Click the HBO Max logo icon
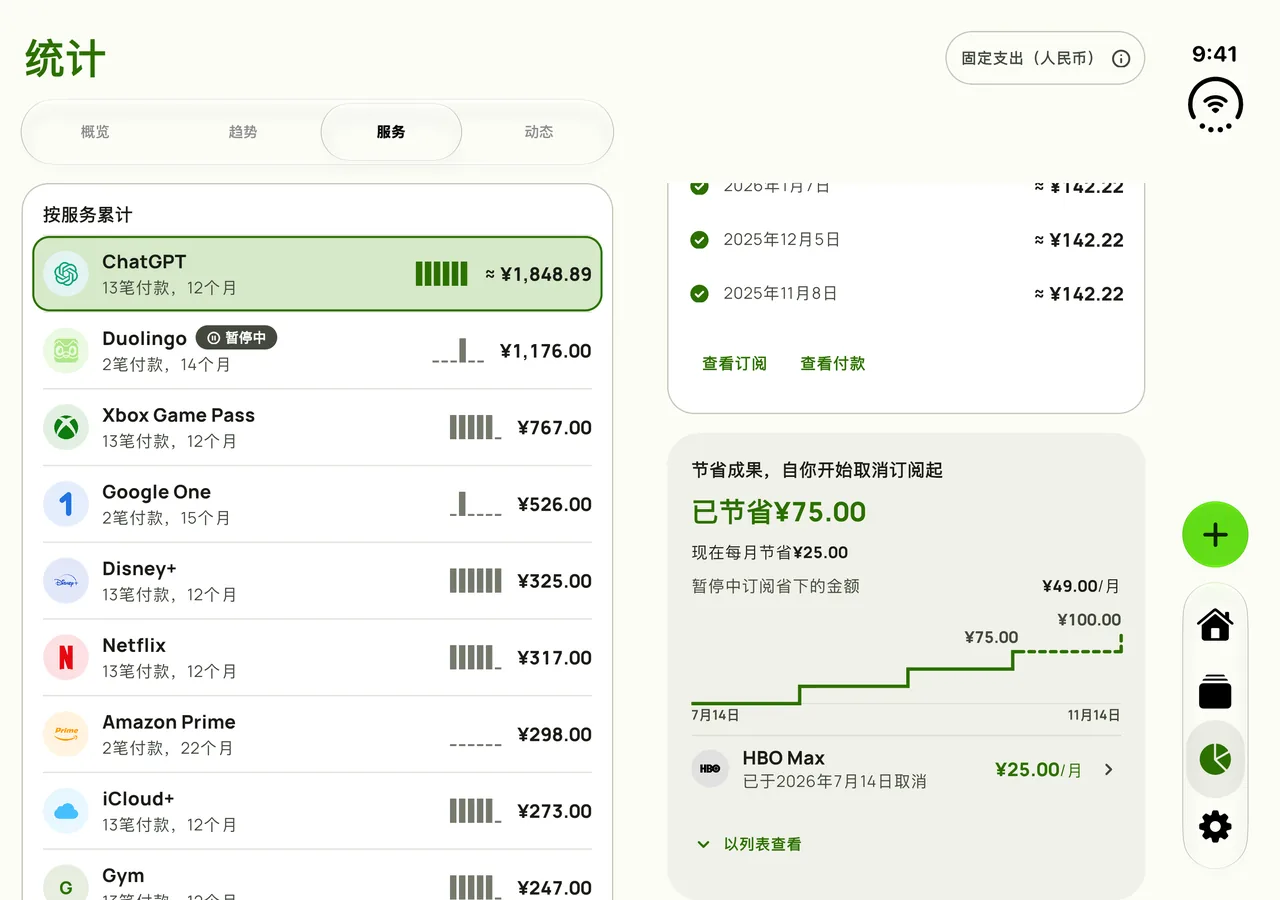This screenshot has width=1280, height=900. click(710, 769)
